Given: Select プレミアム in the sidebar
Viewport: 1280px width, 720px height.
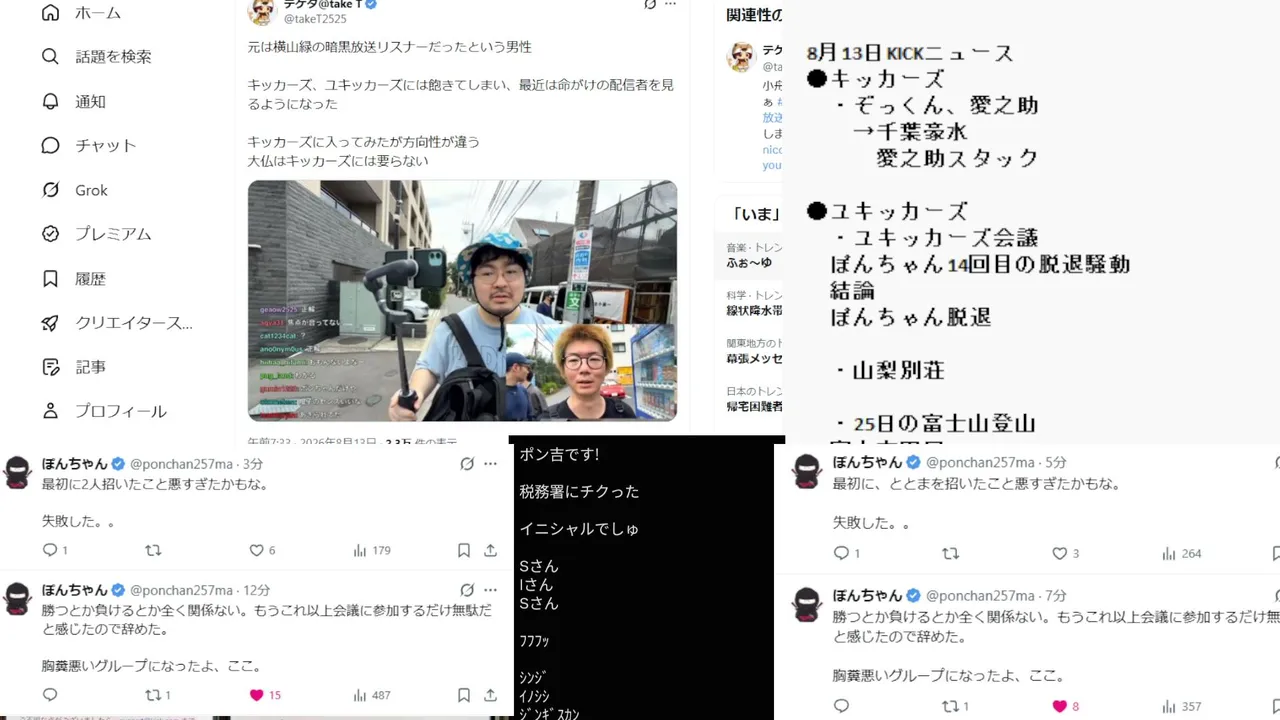Looking at the screenshot, I should [95, 234].
